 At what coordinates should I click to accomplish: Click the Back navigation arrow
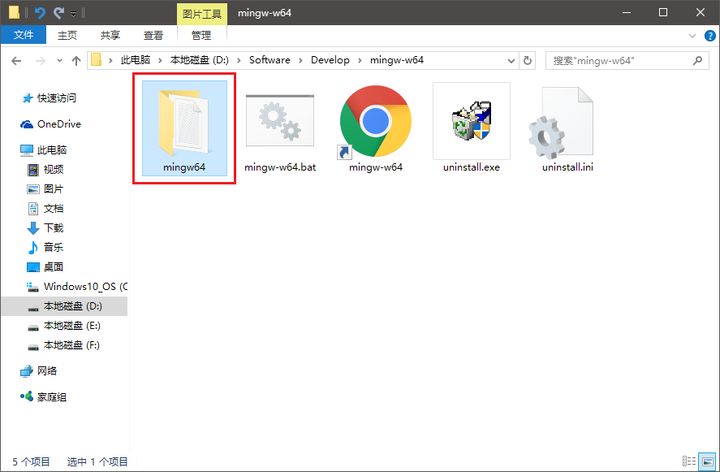[x=15, y=60]
